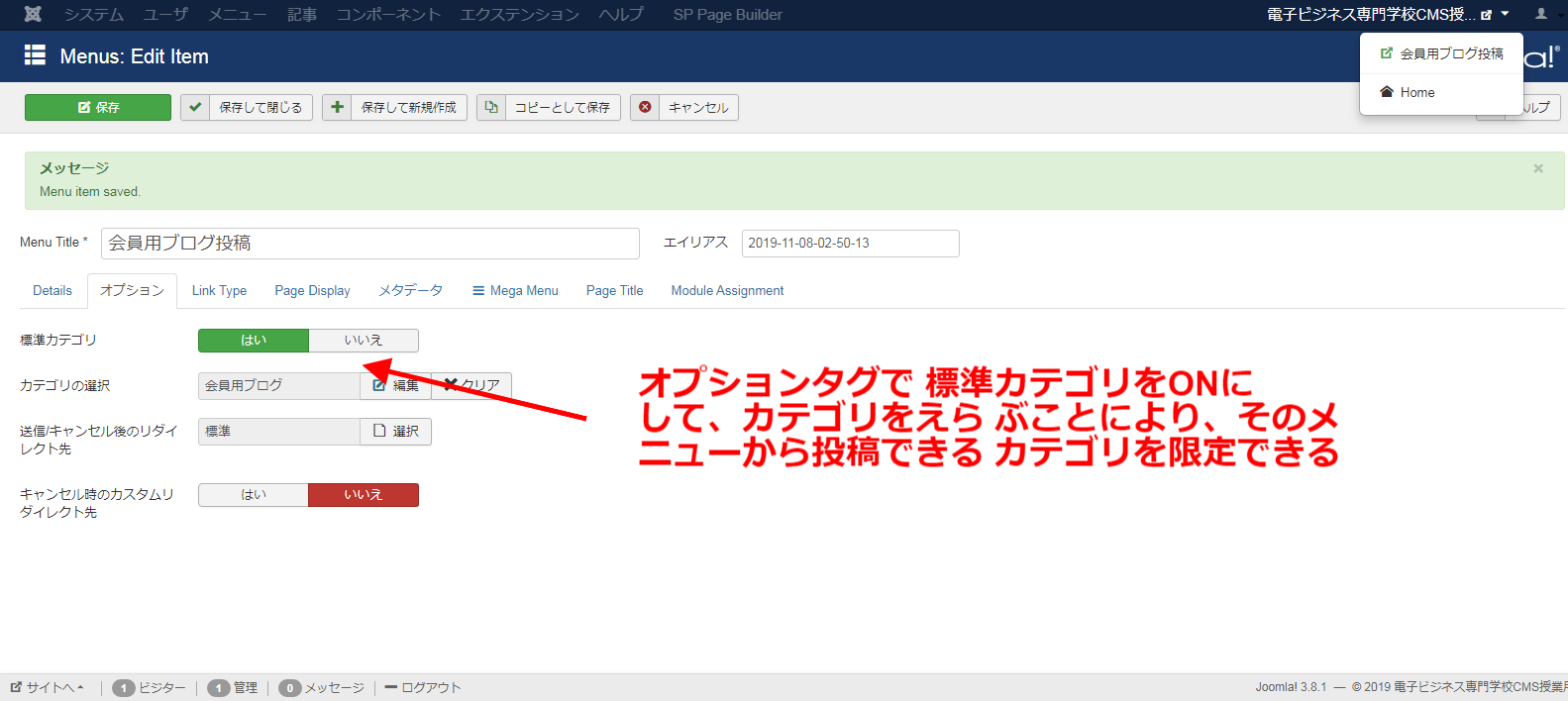Switch to the Details tab

click(52, 291)
